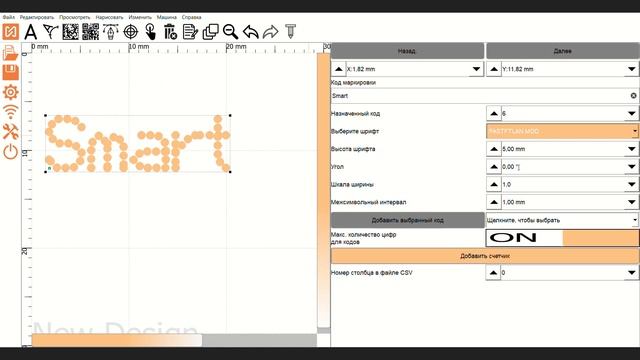Decrease Y position with the down arrow
The width and height of the screenshot is (640, 360).
[x=631, y=69]
